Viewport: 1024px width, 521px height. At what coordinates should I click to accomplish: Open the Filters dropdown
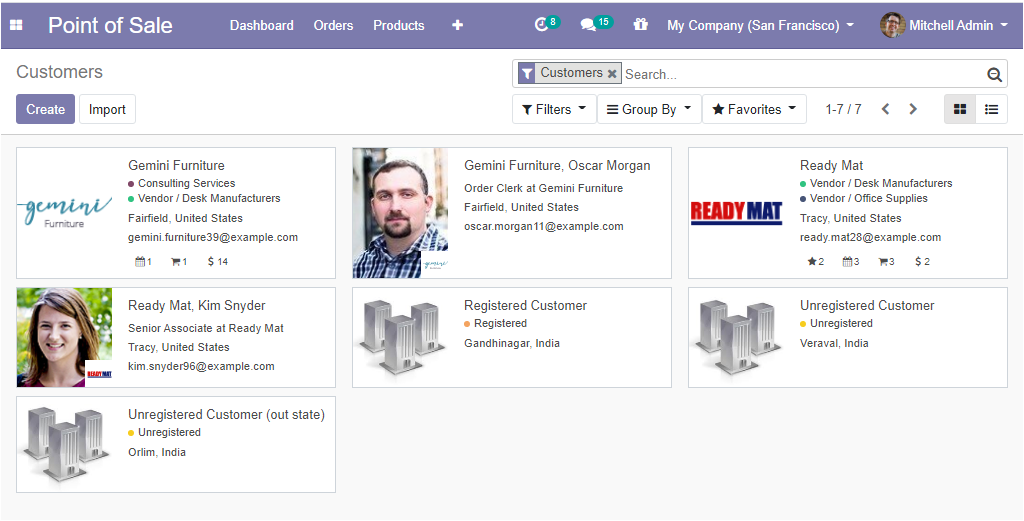pyautogui.click(x=554, y=109)
